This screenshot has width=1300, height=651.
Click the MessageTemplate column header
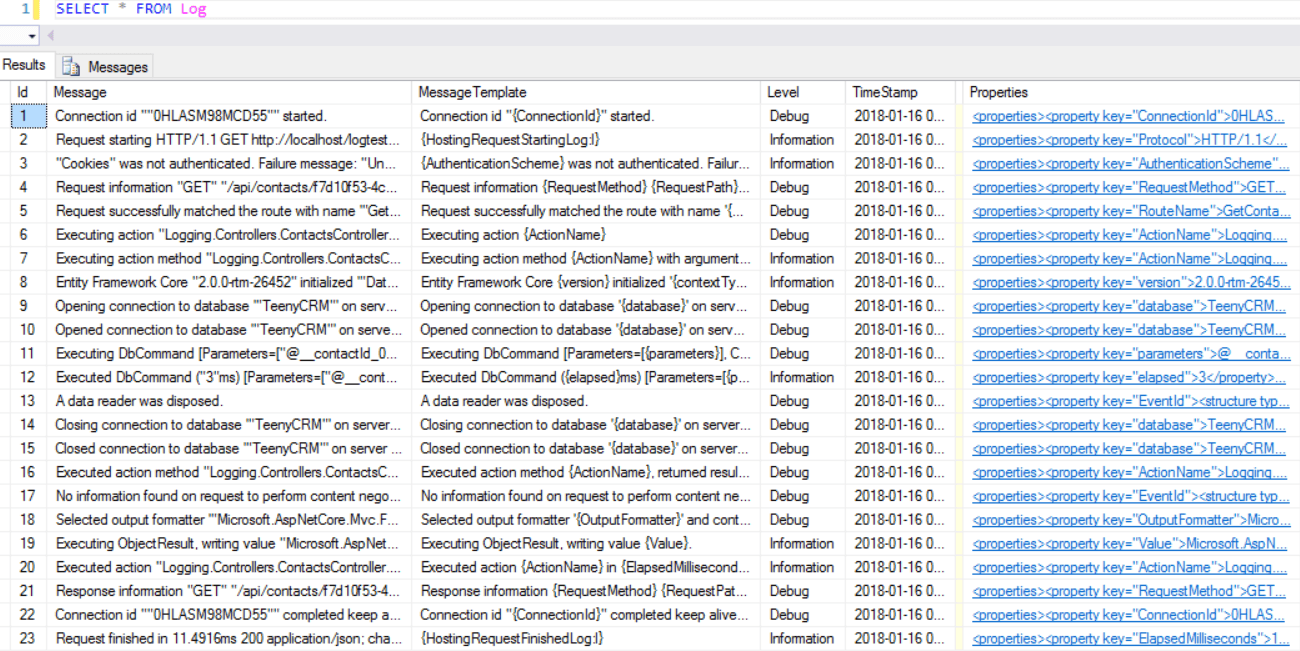(472, 92)
